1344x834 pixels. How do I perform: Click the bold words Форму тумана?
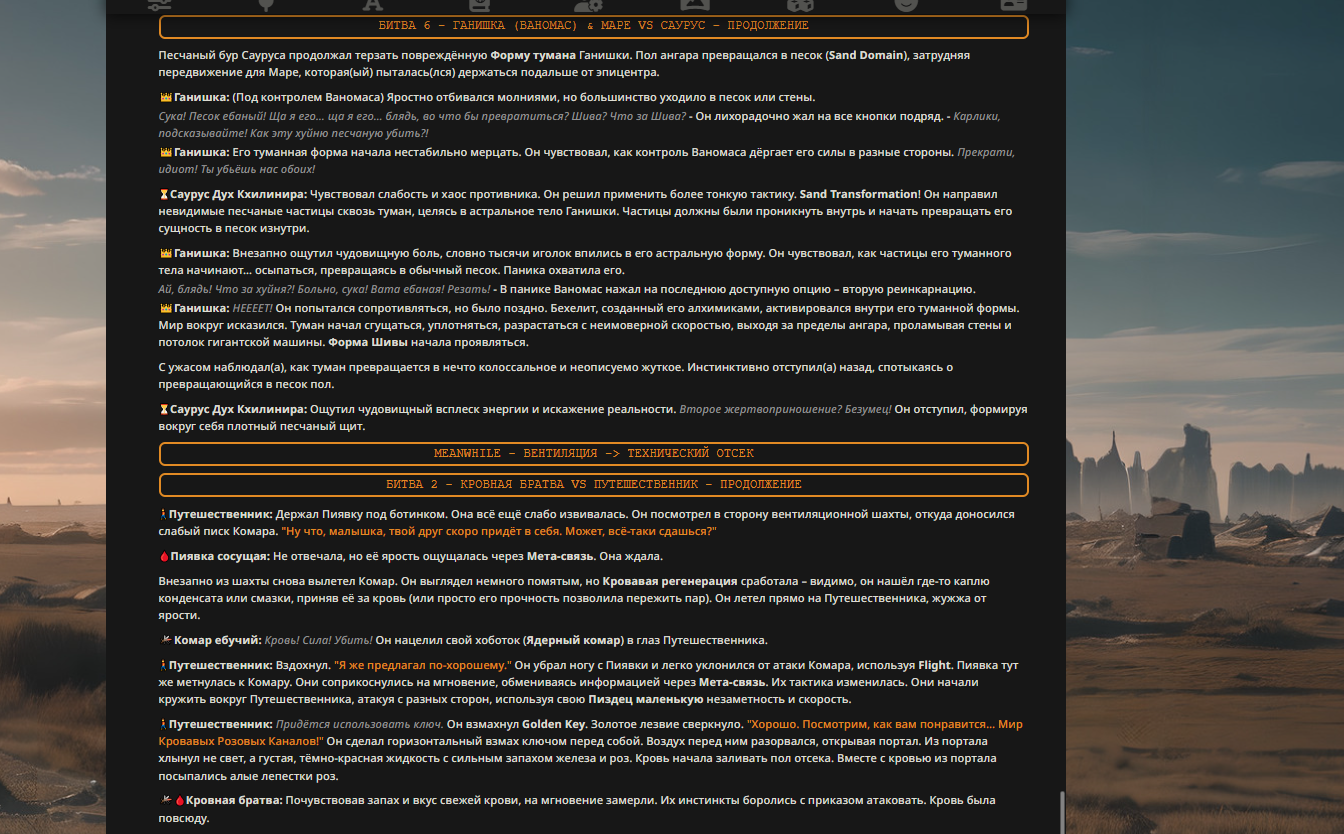coord(533,55)
